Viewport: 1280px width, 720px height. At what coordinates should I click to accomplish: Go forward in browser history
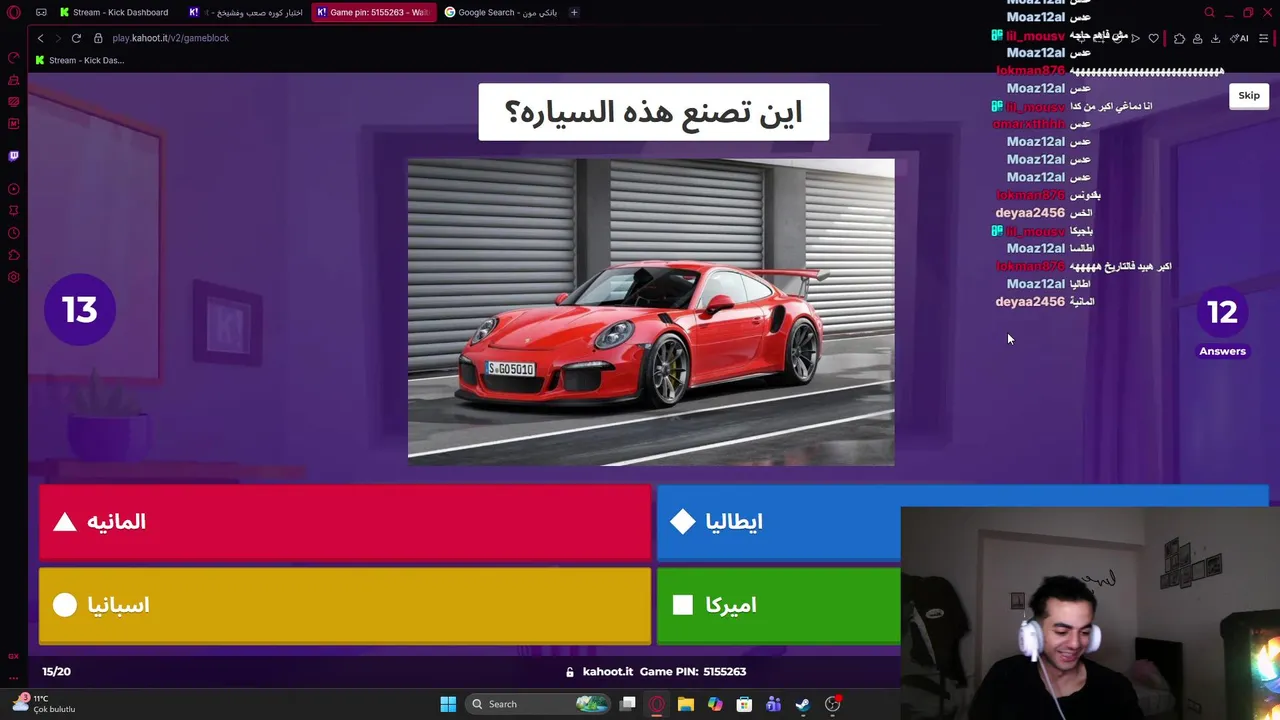(x=58, y=38)
